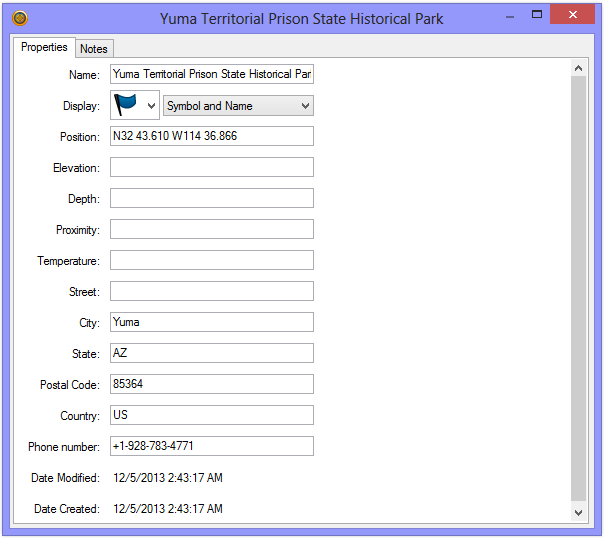Click the blue flag symbol icon

coord(126,105)
